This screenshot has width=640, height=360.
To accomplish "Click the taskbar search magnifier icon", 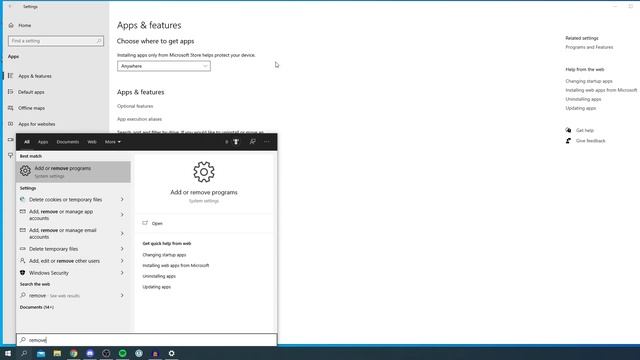I will [x=24, y=353].
